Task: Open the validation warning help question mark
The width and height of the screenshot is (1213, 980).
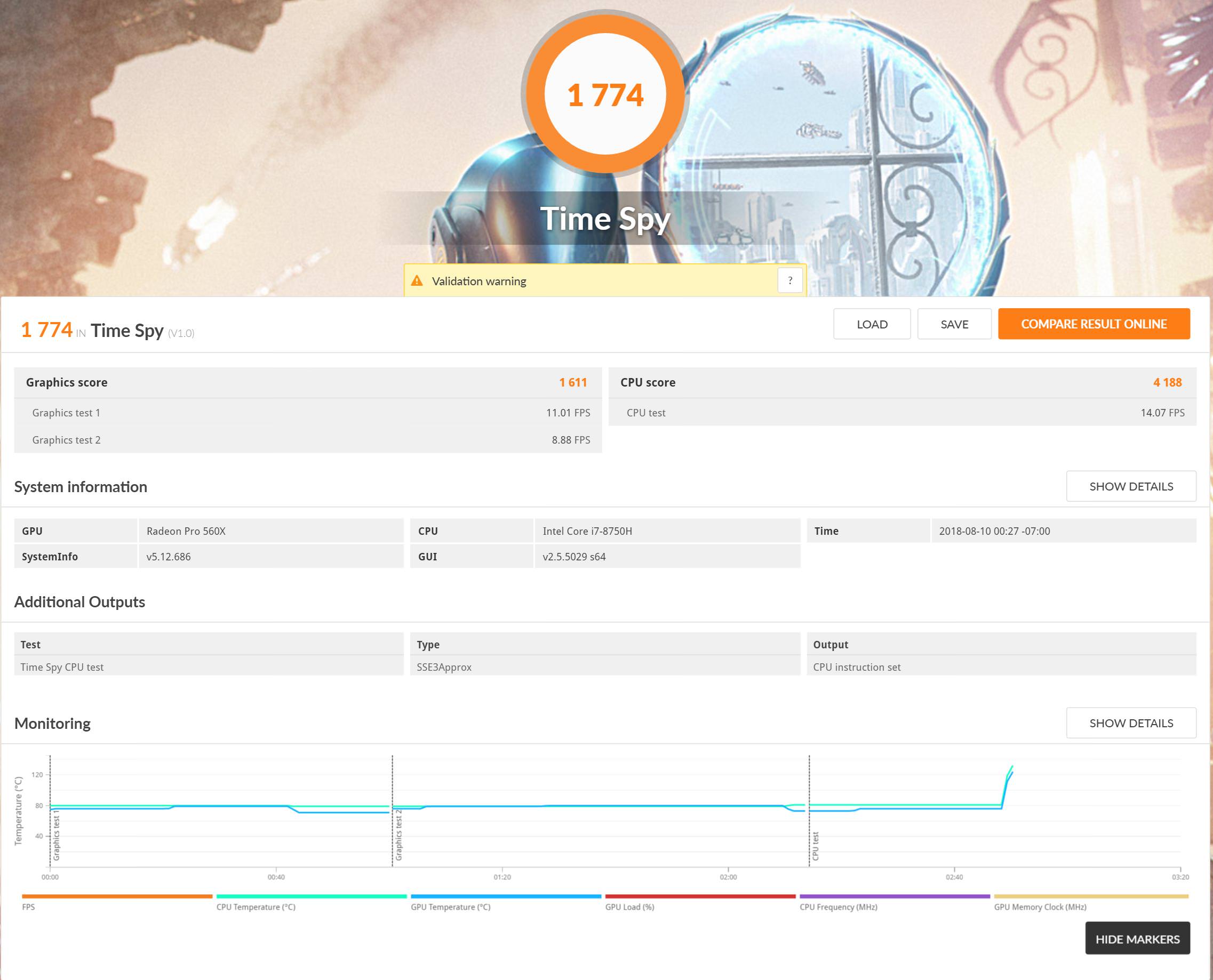Action: click(x=789, y=280)
